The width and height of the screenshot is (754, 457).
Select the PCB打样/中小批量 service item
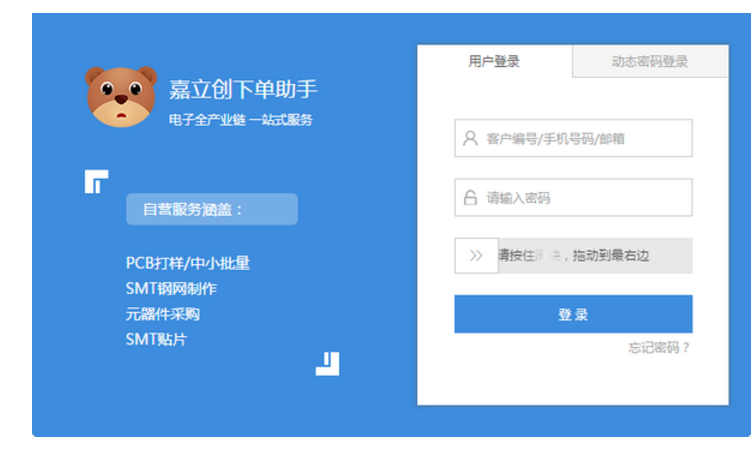pyautogui.click(x=187, y=263)
